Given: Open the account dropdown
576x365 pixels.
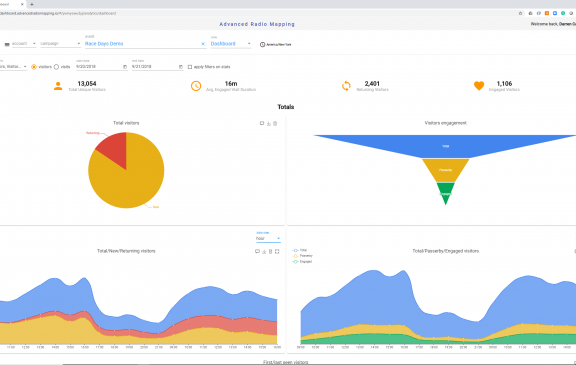Looking at the screenshot, I should click(24, 44).
